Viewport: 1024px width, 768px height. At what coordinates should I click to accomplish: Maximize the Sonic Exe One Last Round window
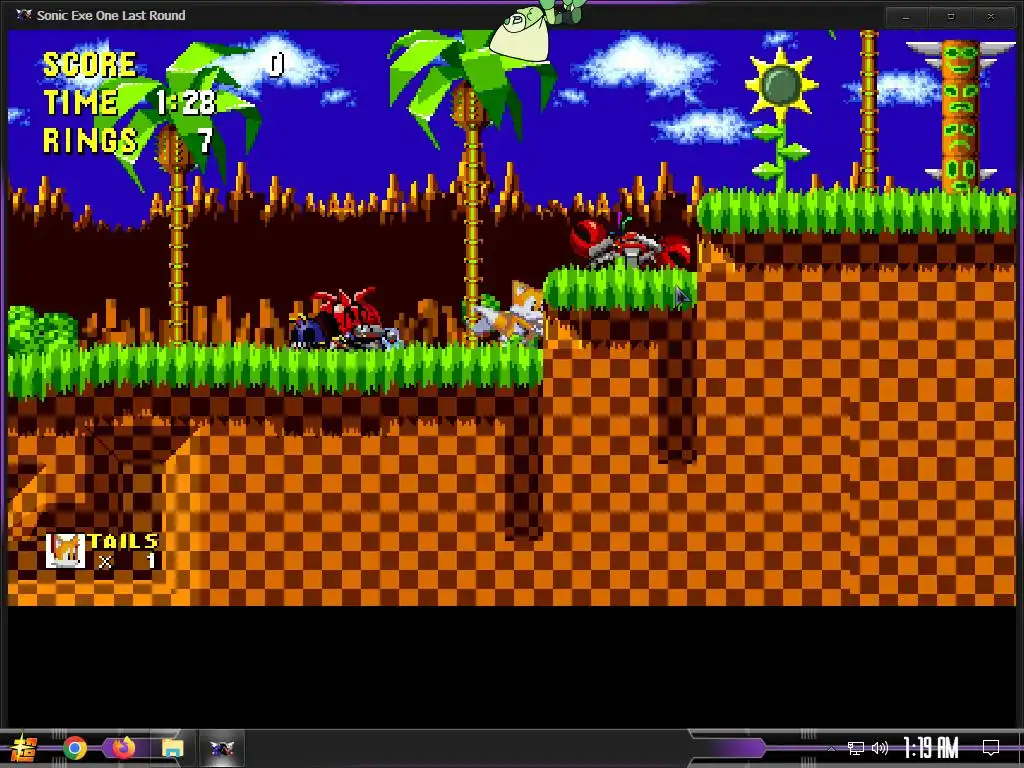(951, 16)
